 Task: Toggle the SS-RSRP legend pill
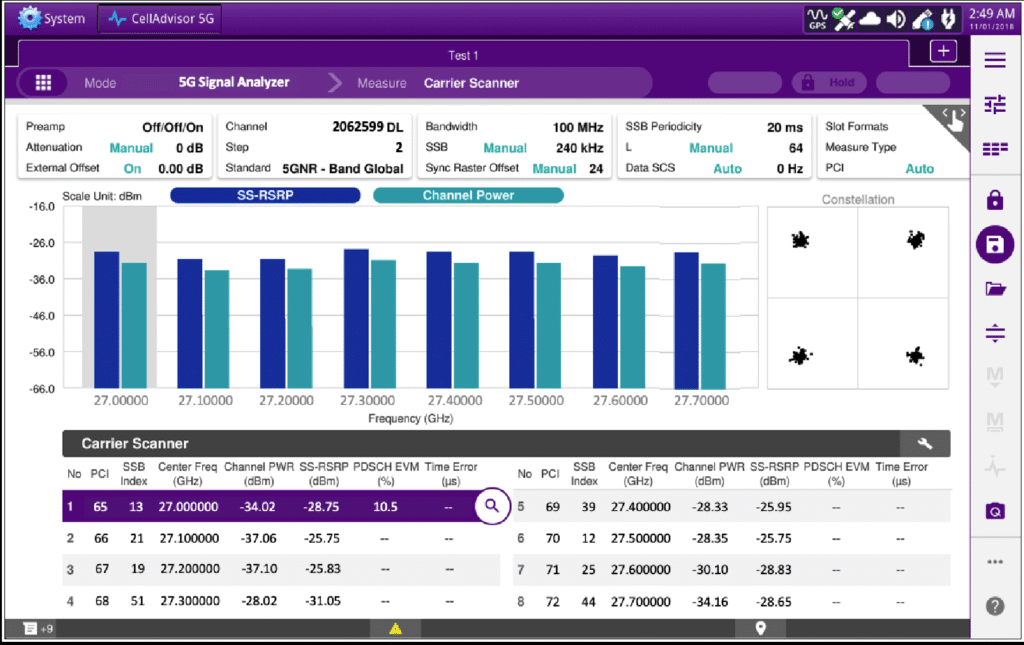264,196
